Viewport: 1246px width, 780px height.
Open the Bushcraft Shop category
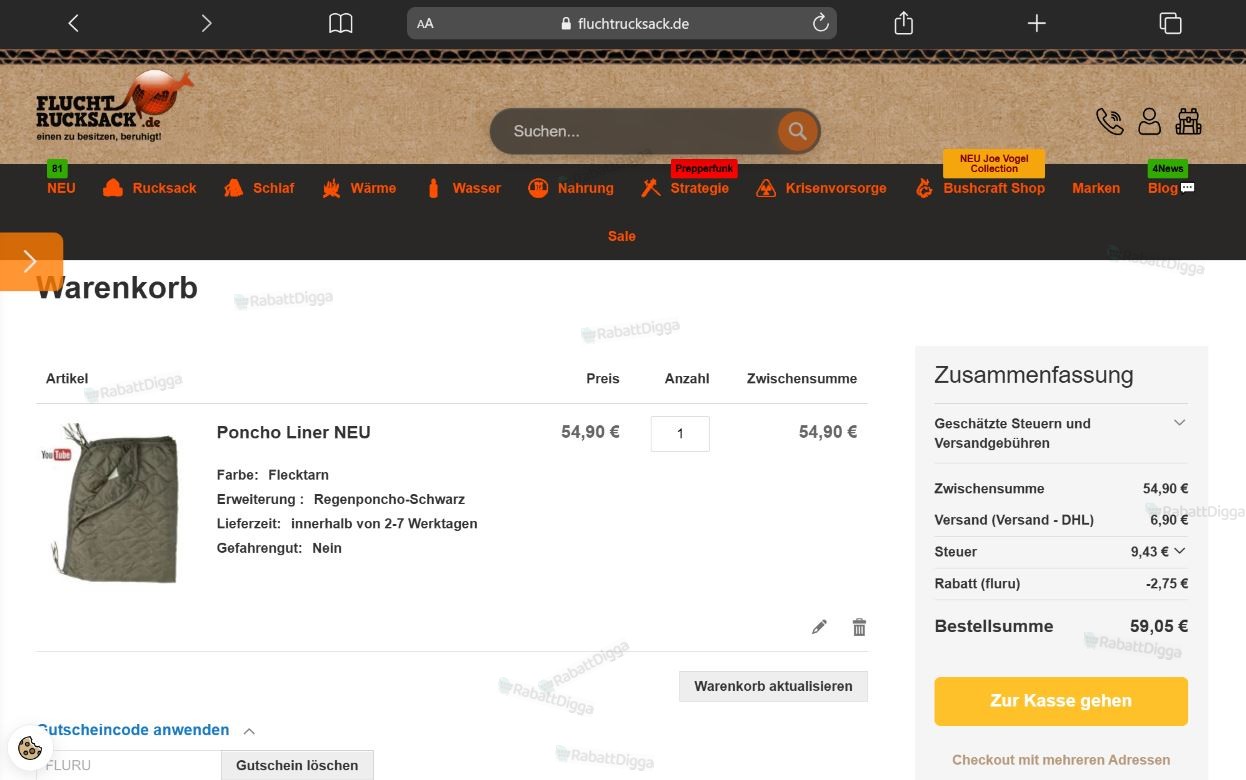(980, 188)
